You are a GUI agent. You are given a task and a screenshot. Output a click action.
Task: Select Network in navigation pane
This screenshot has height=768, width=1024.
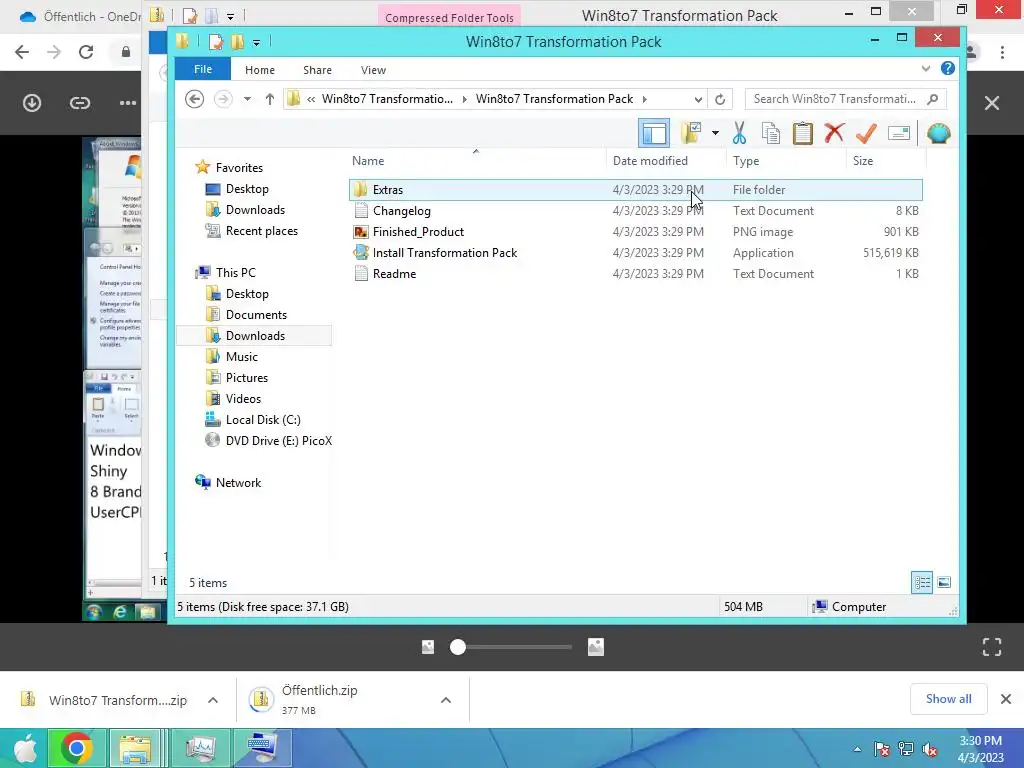(x=238, y=483)
